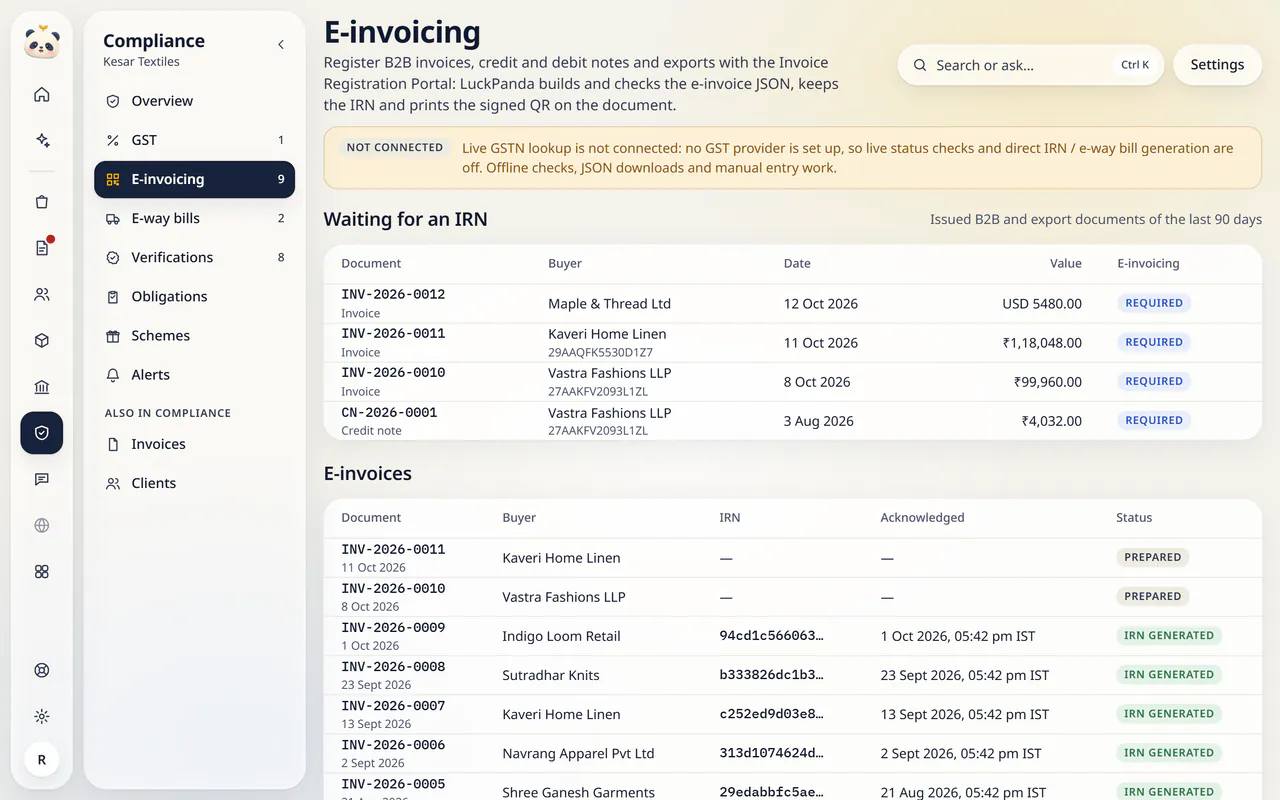The width and height of the screenshot is (1280, 800).
Task: Select buyer Navrang Apparel Pvt Ltd
Action: coord(578,753)
